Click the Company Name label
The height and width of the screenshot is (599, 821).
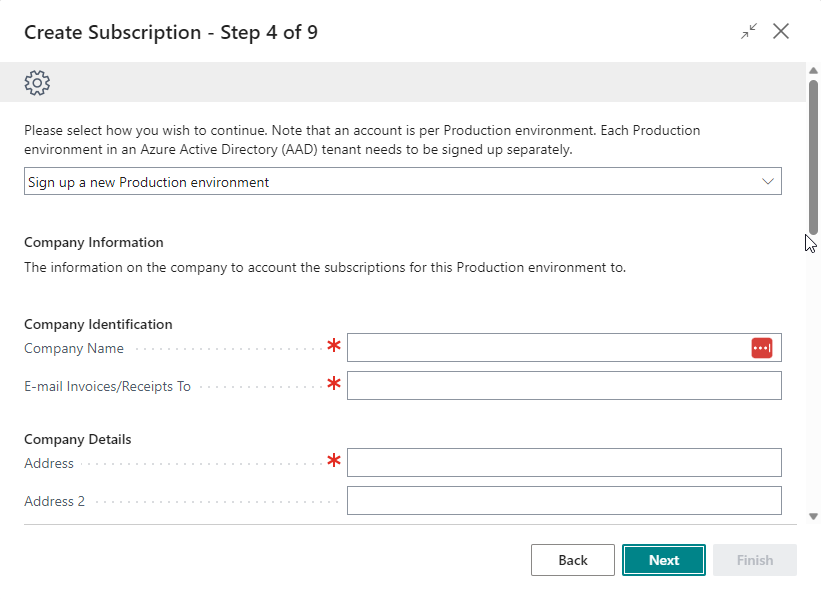pyautogui.click(x=74, y=349)
